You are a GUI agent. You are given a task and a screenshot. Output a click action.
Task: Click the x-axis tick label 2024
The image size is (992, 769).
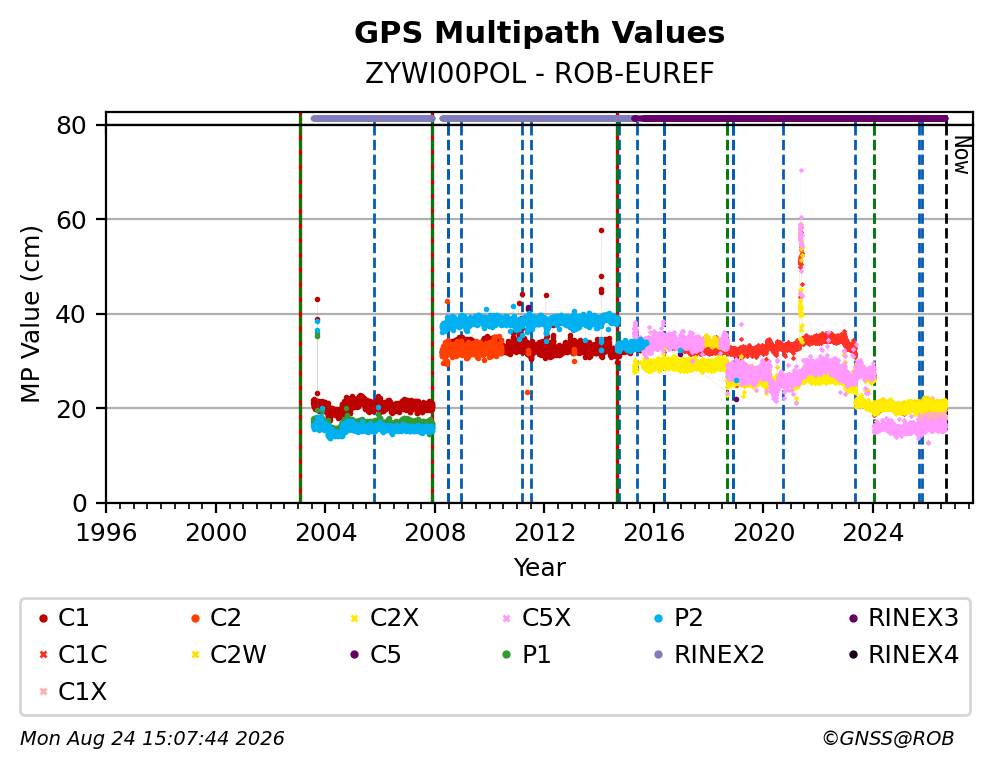(x=873, y=533)
